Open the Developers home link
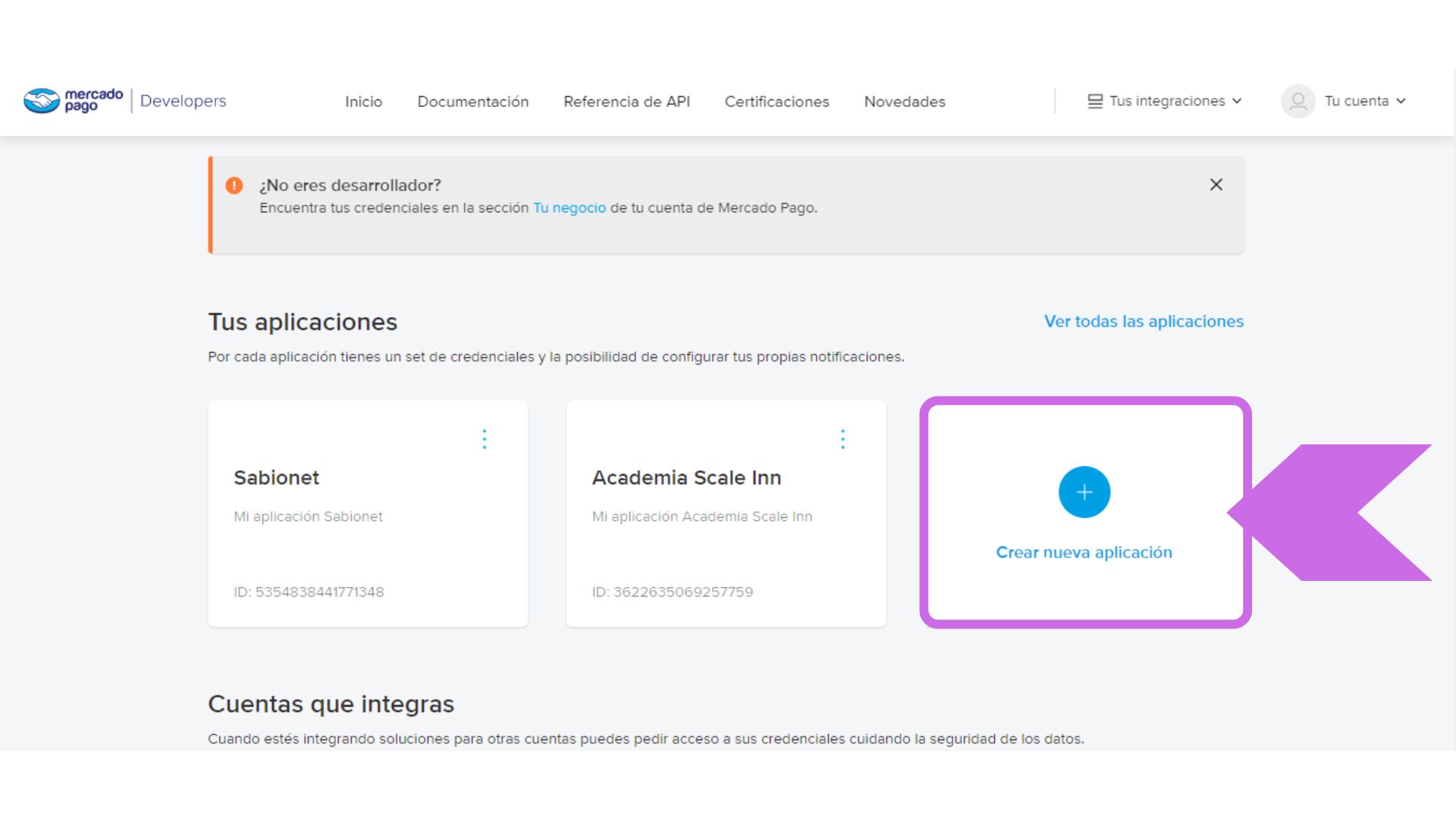The height and width of the screenshot is (819, 1456). tap(183, 101)
